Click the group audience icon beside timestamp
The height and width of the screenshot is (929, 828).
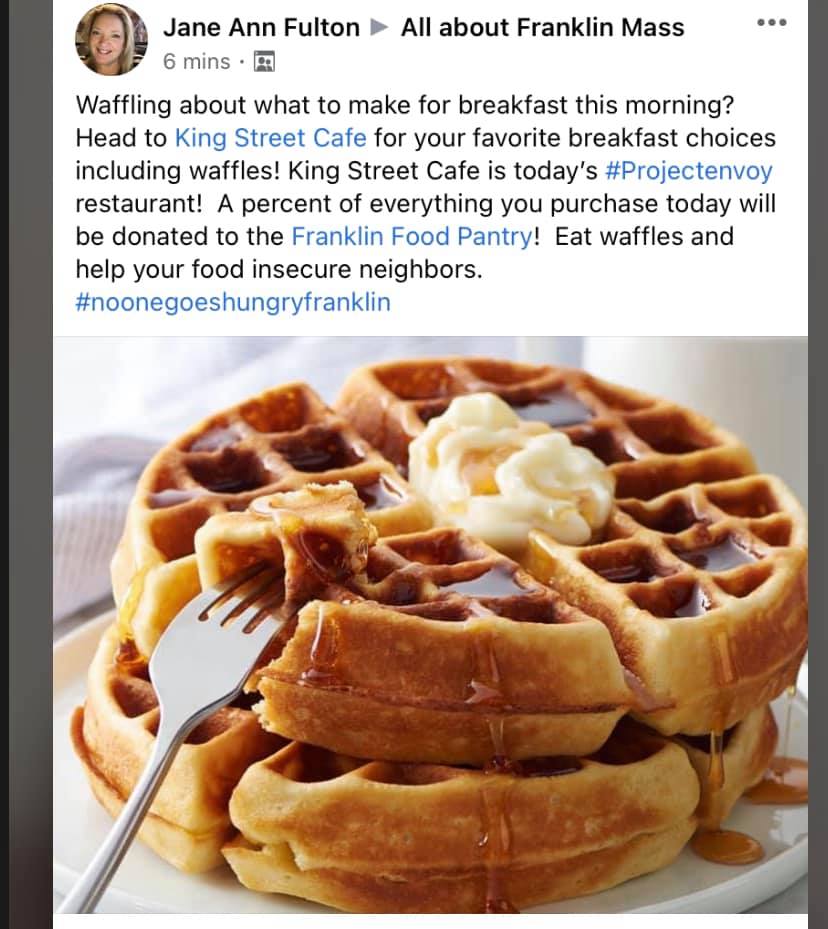tap(264, 62)
